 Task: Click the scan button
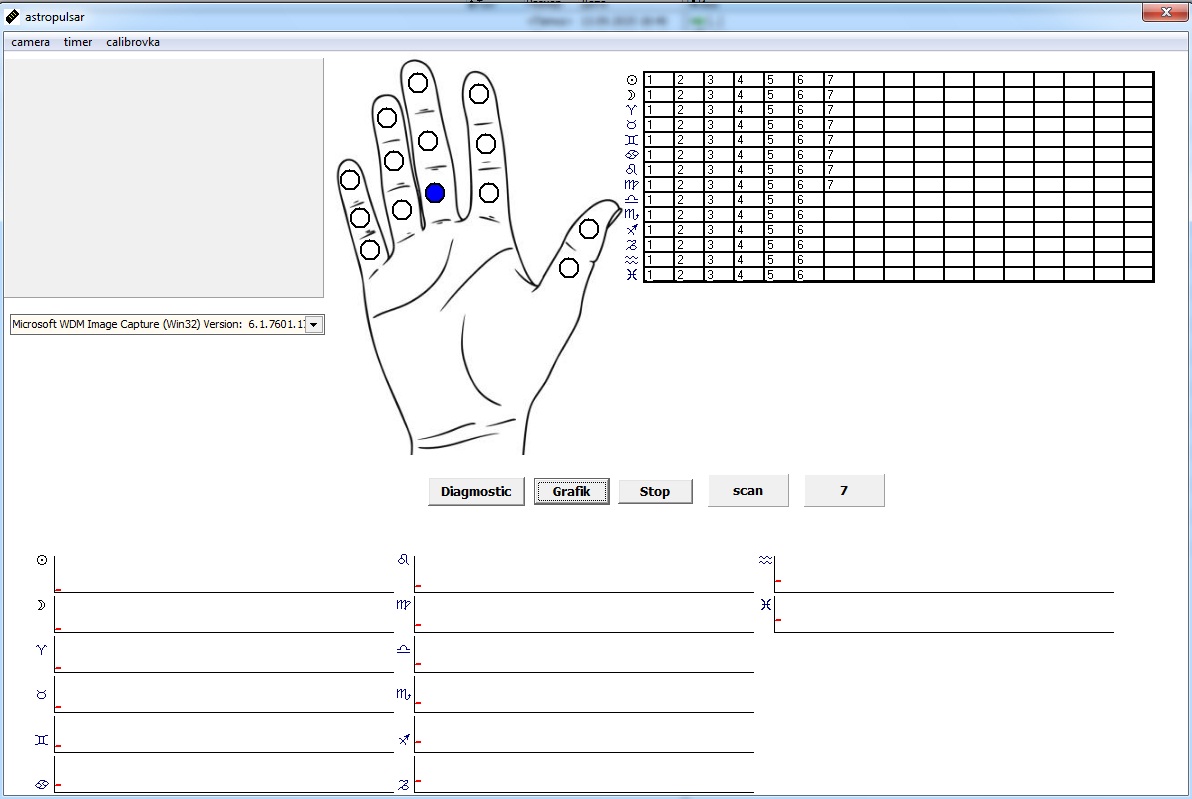(748, 490)
